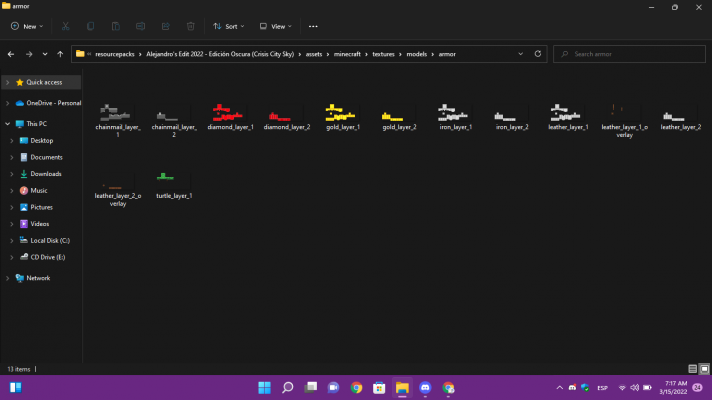Image resolution: width=712 pixels, height=400 pixels.
Task: Open the diamond_layer_1 texture file
Action: [x=231, y=113]
